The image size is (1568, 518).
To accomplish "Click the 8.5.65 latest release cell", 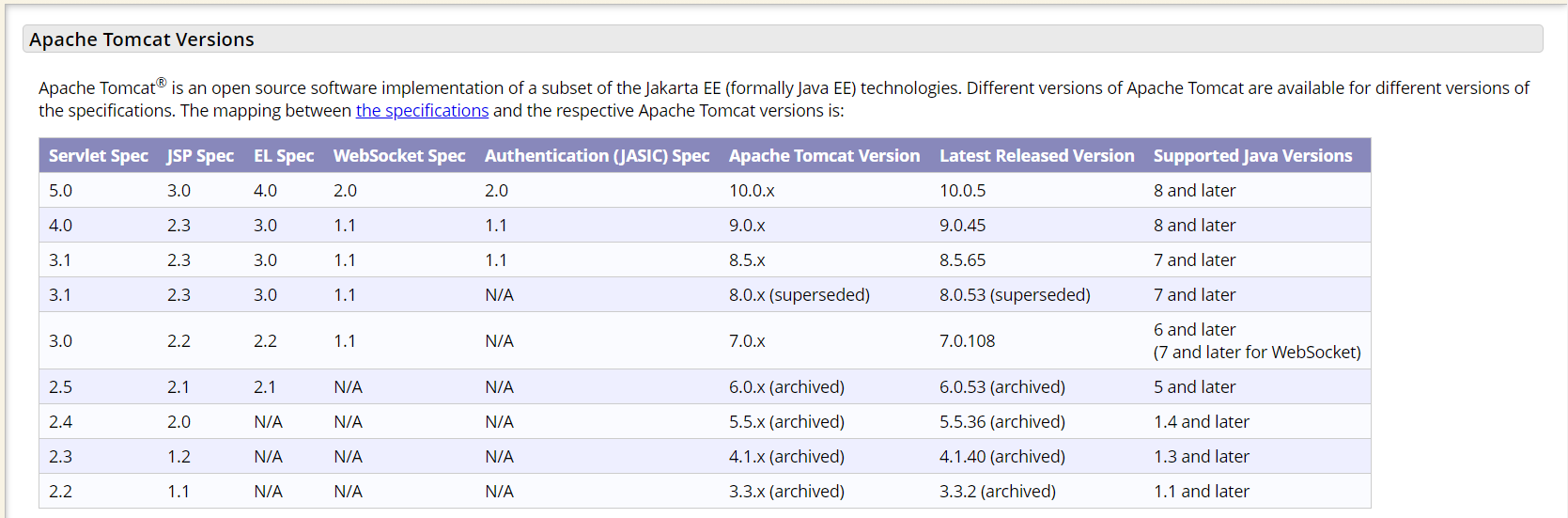I will coord(962,260).
